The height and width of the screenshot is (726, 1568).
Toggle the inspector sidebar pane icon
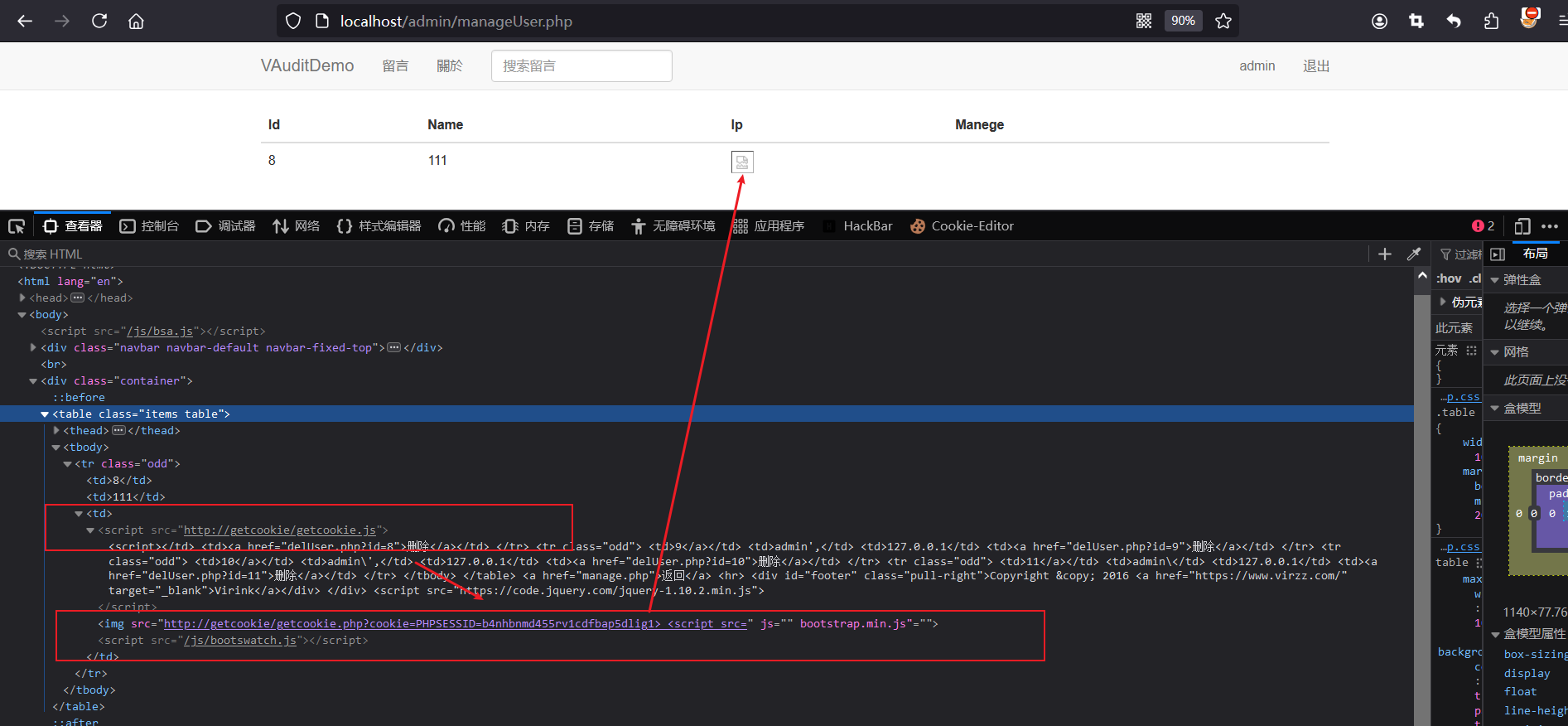(1498, 254)
